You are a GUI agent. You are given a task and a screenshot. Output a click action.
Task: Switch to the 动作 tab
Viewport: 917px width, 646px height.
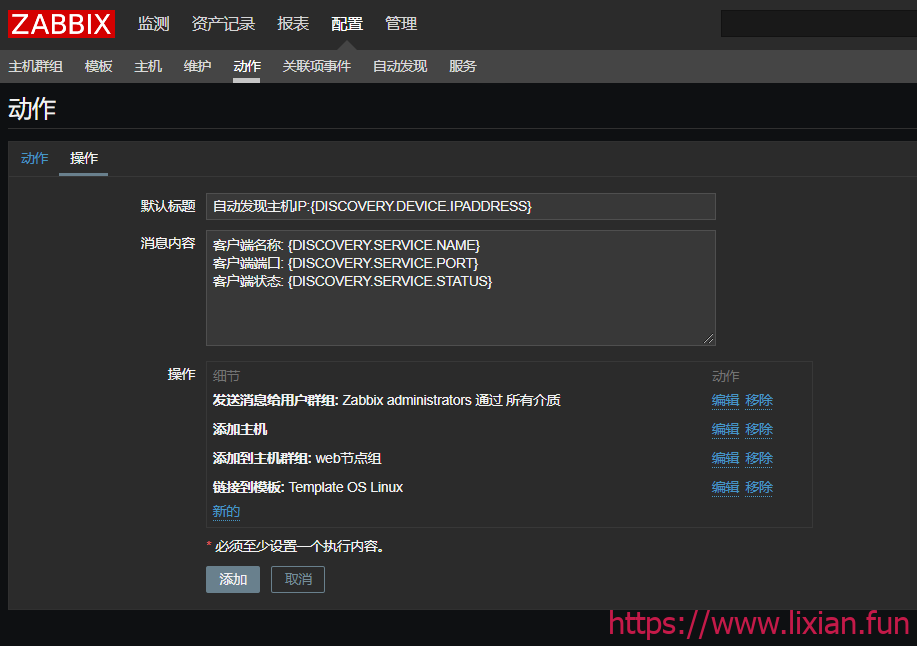(34, 158)
